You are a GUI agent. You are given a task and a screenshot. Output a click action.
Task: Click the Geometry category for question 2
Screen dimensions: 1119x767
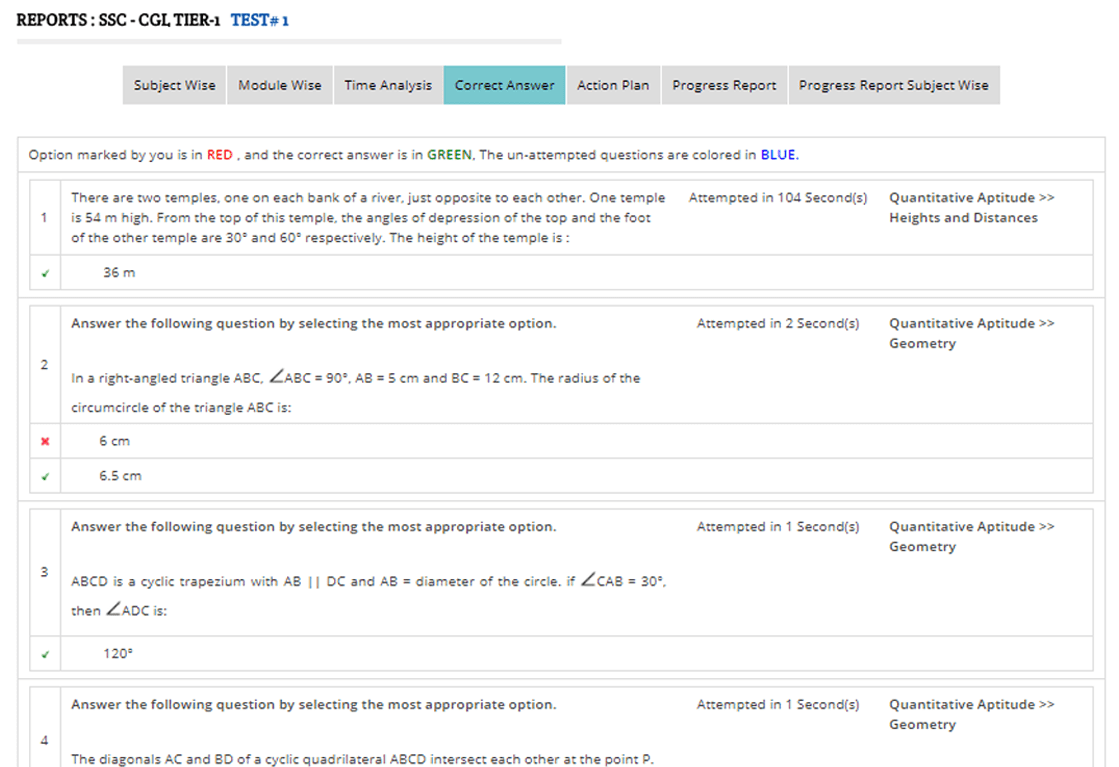pyautogui.click(x=922, y=344)
